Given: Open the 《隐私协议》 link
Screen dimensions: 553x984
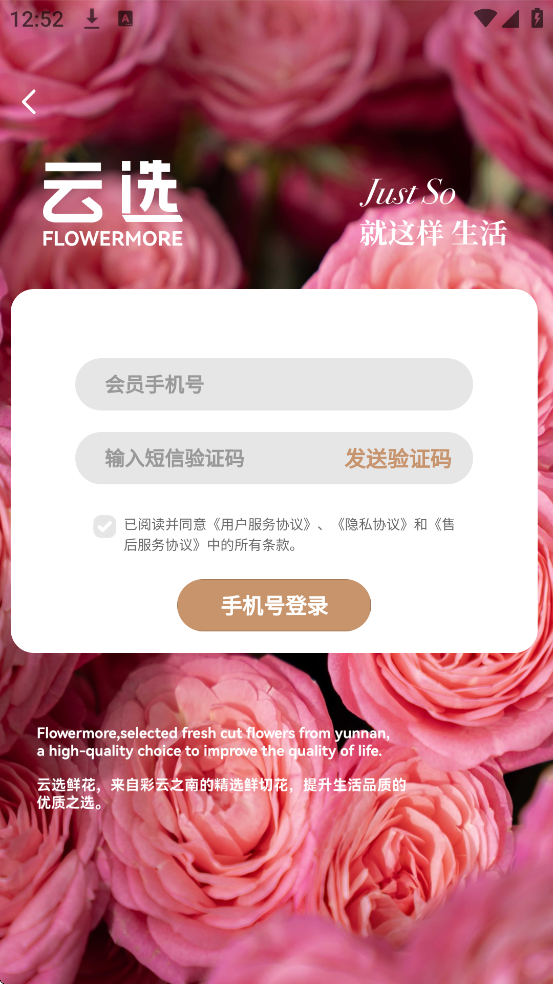Looking at the screenshot, I should tap(372, 525).
